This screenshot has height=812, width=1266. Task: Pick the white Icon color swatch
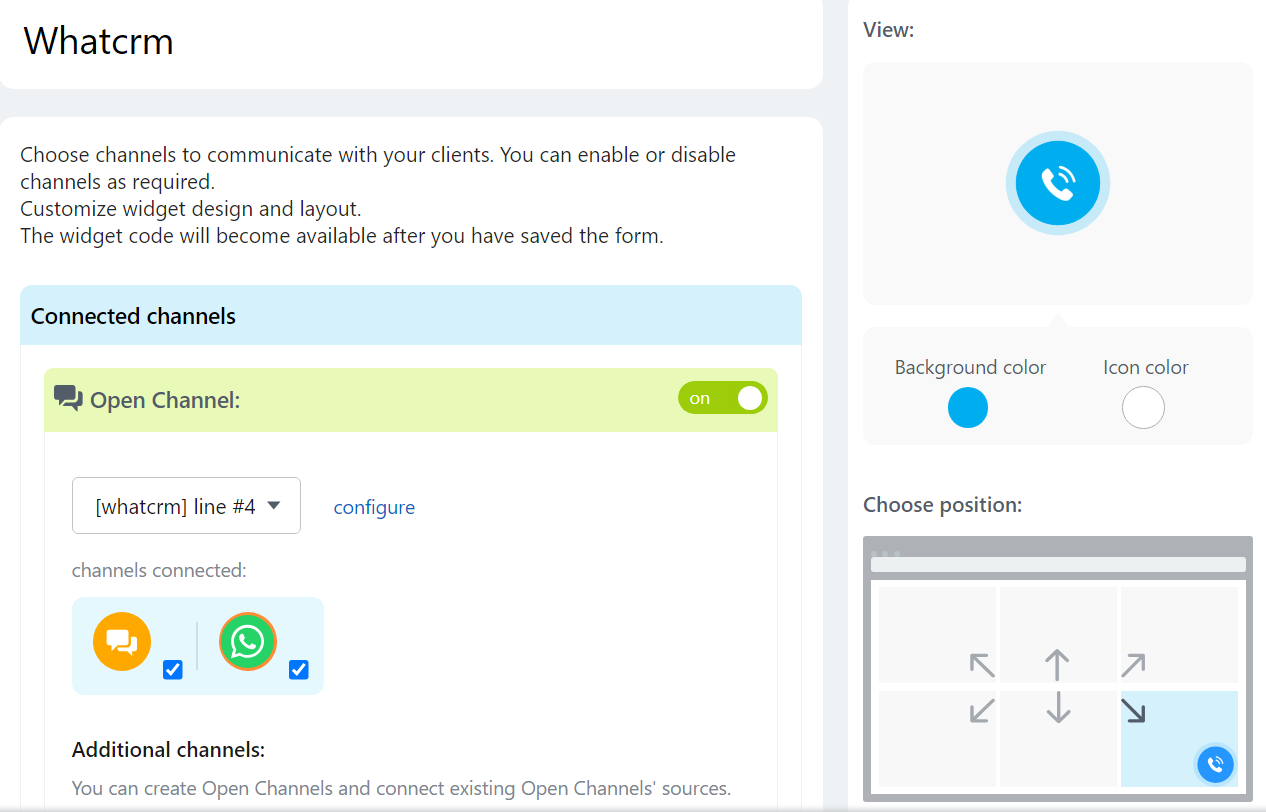[1143, 408]
